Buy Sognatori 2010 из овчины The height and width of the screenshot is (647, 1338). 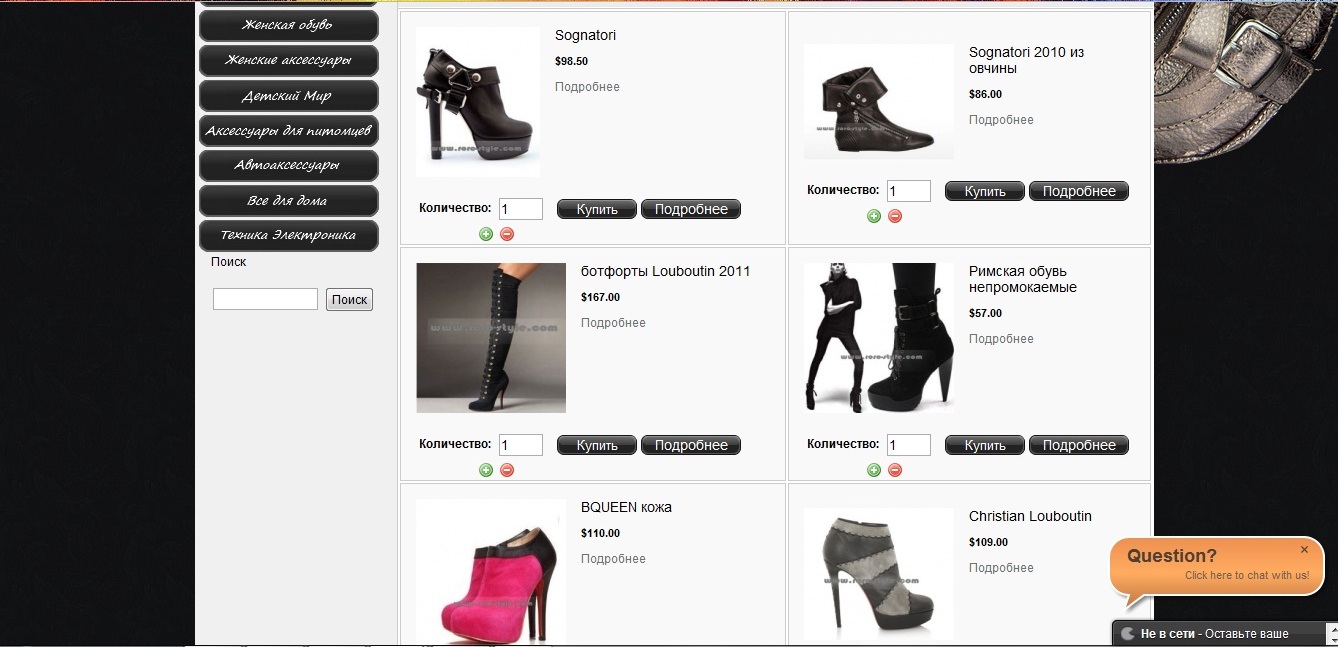tap(985, 191)
